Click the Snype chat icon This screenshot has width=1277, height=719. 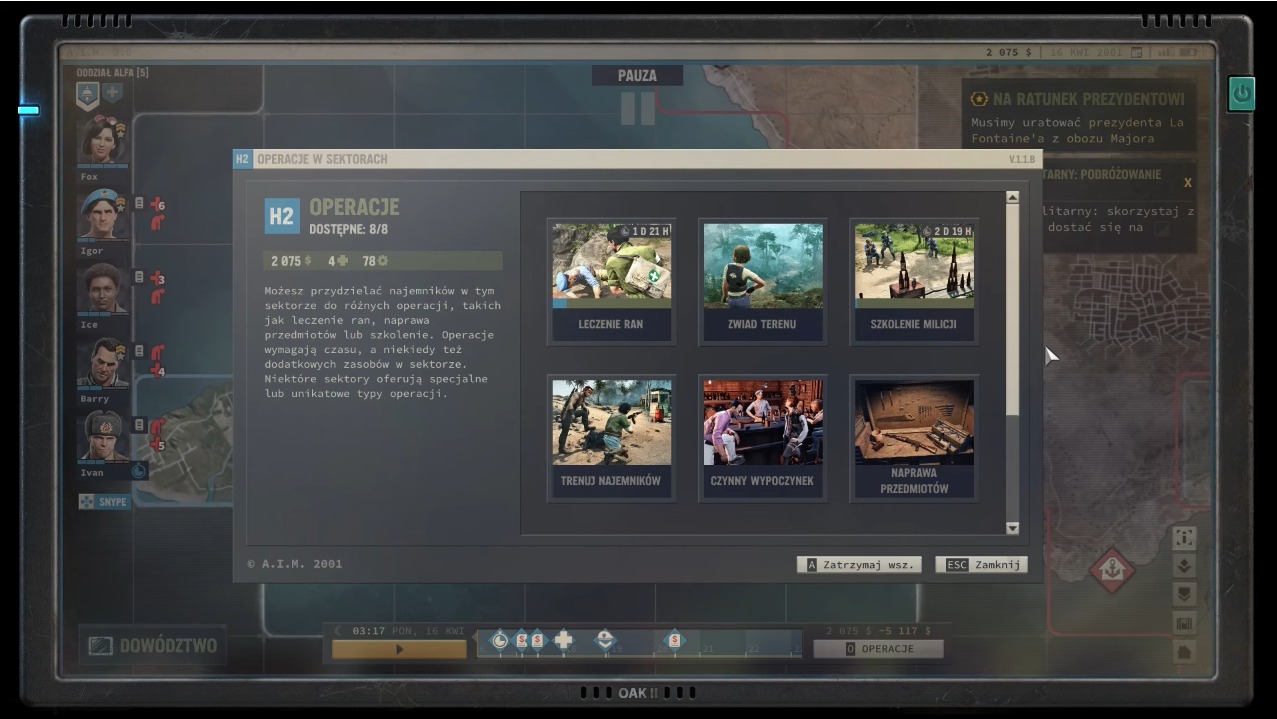click(105, 501)
